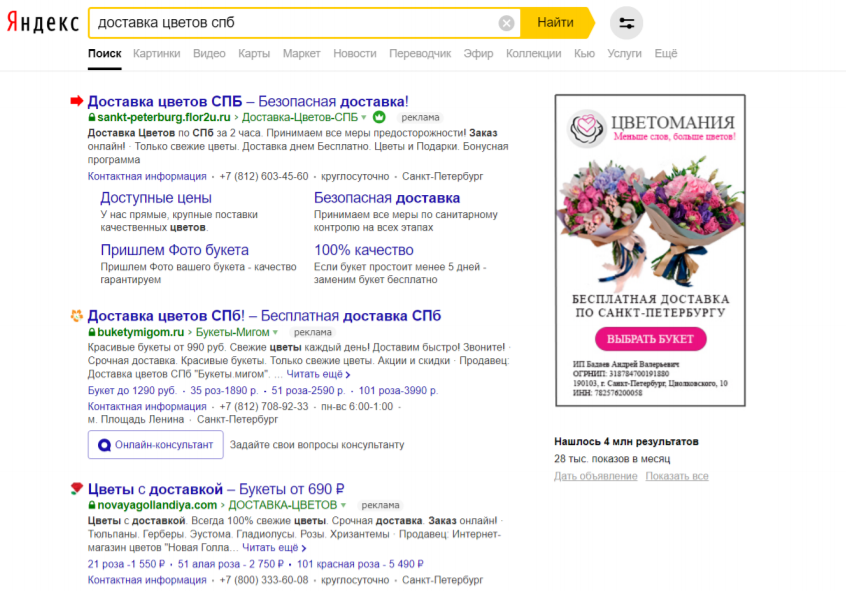Image resolution: width=846 pixels, height=594 pixels.
Task: Clear the search query with the X icon
Action: [x=506, y=23]
